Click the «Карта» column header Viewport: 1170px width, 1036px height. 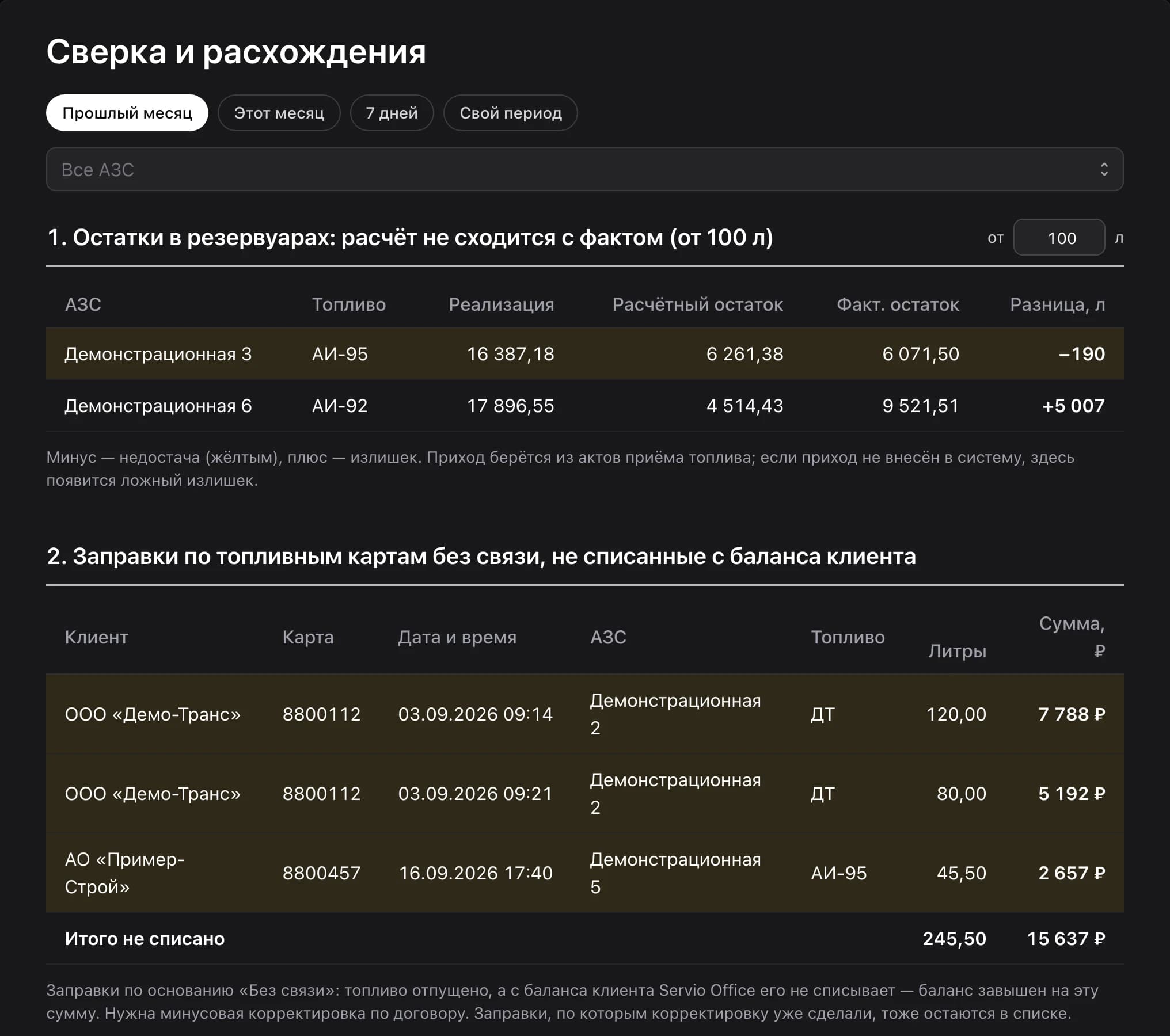point(308,637)
